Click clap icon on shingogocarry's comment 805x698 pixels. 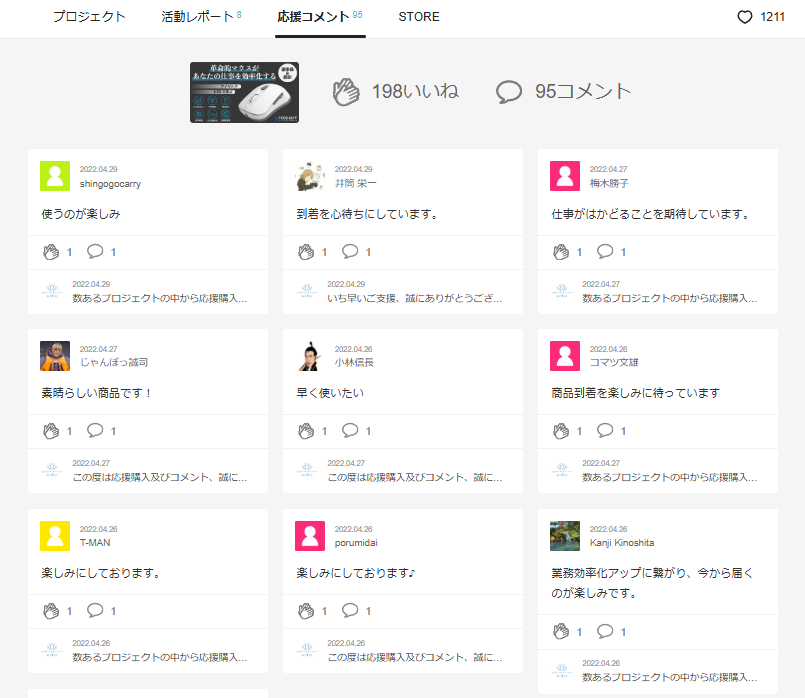pos(51,252)
